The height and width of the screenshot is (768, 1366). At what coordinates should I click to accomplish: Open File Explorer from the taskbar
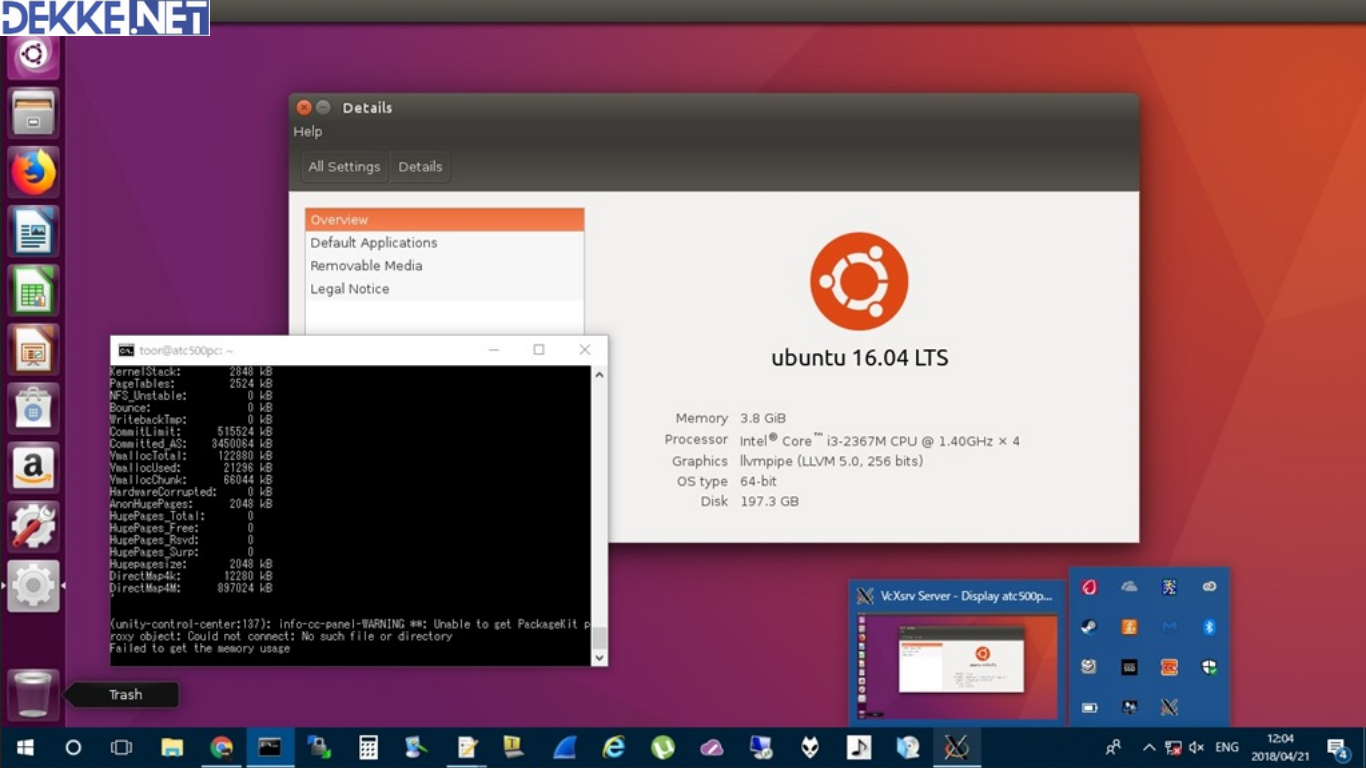click(x=172, y=748)
